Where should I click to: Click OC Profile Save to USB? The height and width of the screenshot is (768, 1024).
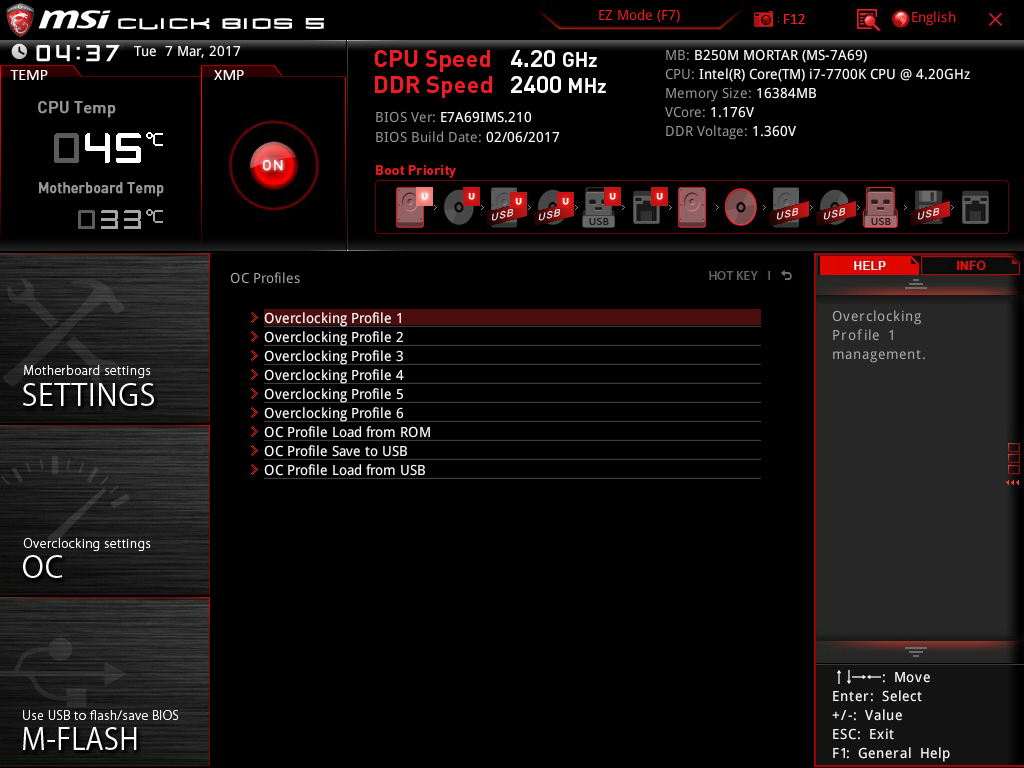point(335,451)
